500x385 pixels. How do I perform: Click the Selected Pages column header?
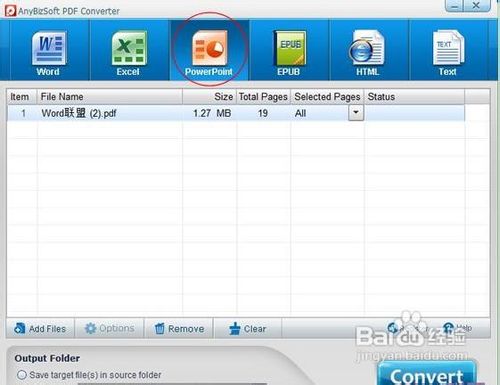(x=327, y=97)
